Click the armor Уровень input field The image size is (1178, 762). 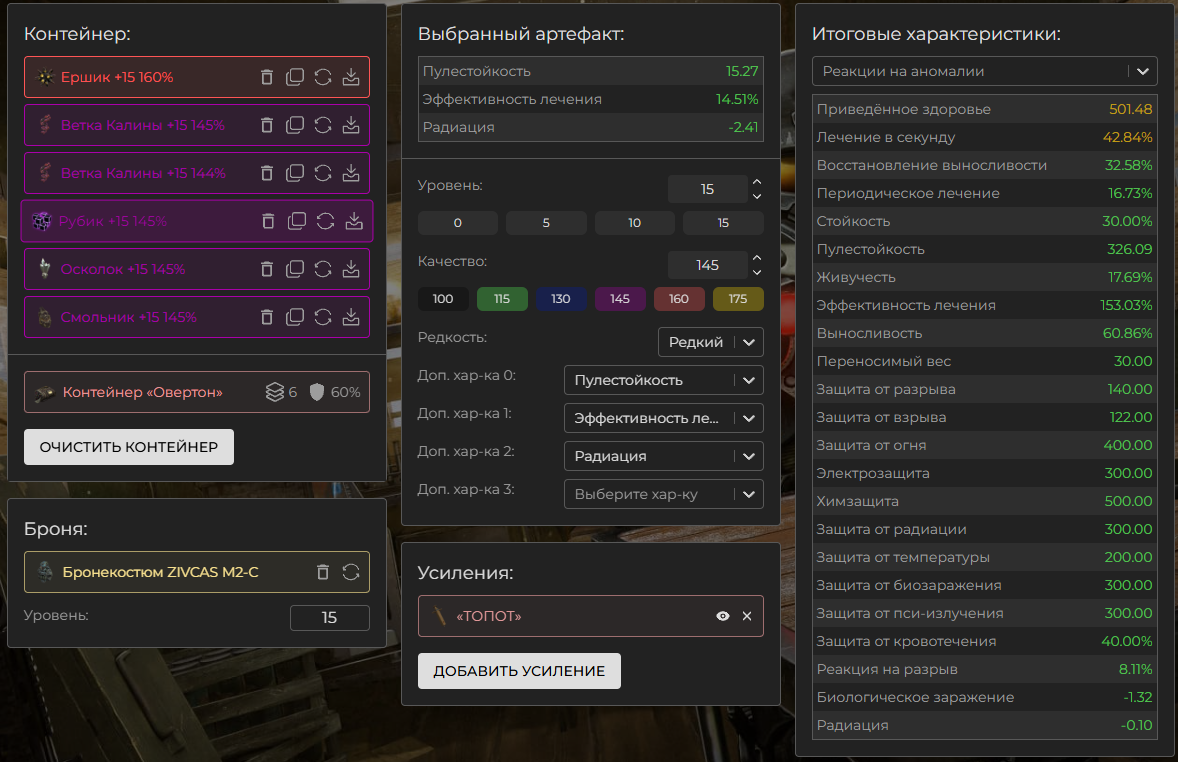click(x=329, y=618)
